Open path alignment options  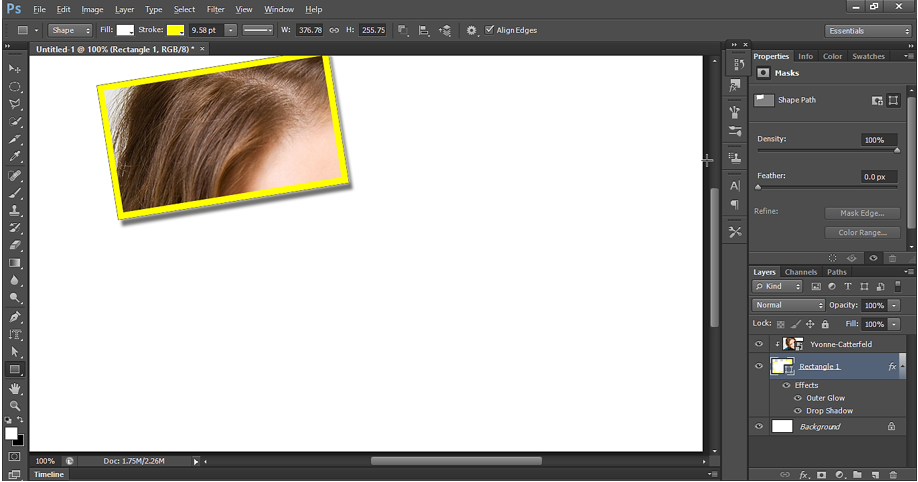click(424, 30)
